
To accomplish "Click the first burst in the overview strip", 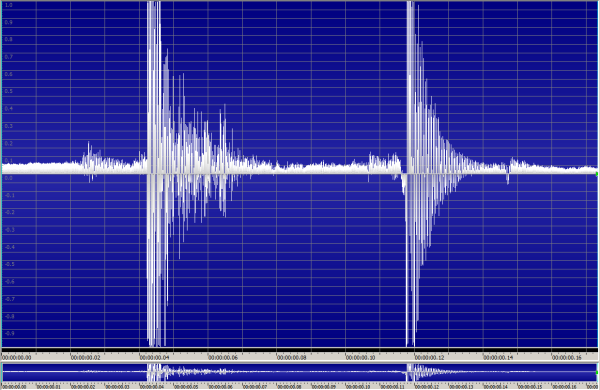I will click(157, 372).
